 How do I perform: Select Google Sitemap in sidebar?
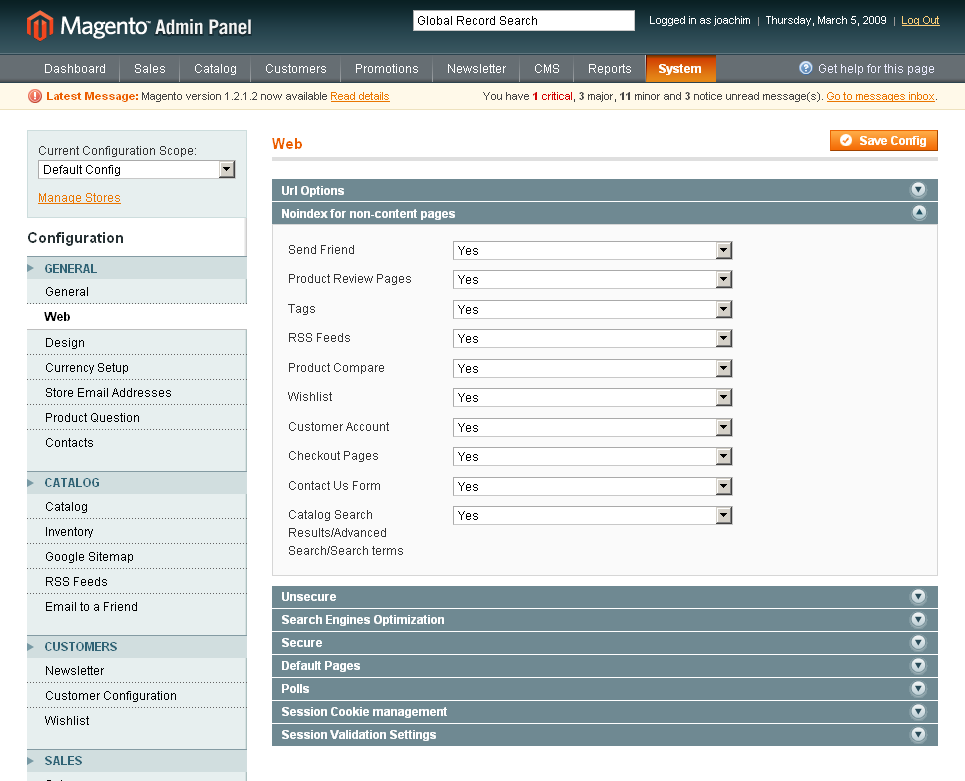137,556
